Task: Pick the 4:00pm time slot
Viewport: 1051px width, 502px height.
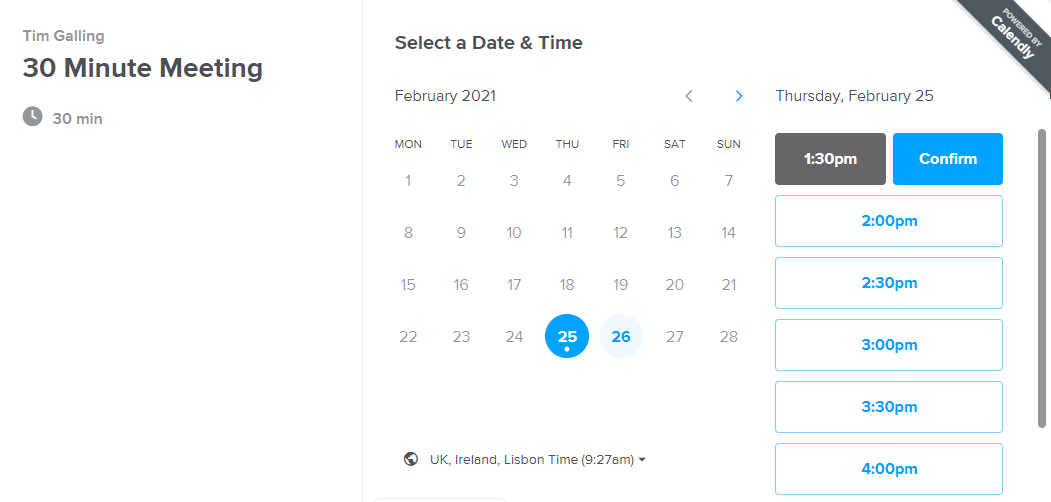Action: click(x=888, y=468)
